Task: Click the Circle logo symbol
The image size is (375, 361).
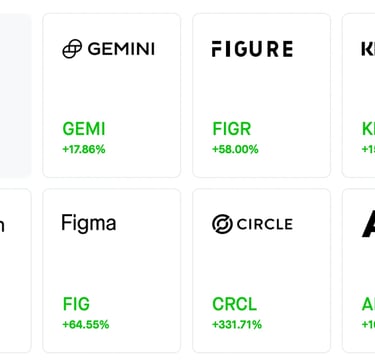Action: pyautogui.click(x=222, y=224)
